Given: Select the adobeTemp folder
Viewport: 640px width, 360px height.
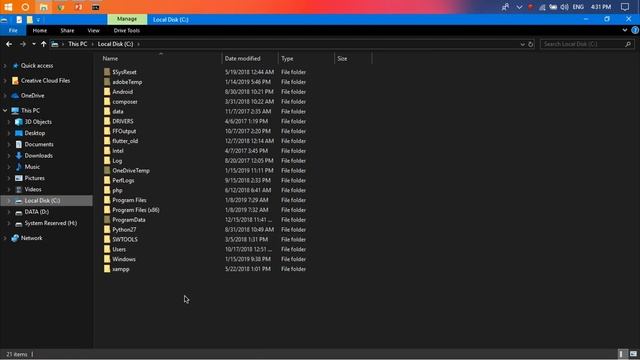Looking at the screenshot, I should pos(127,82).
